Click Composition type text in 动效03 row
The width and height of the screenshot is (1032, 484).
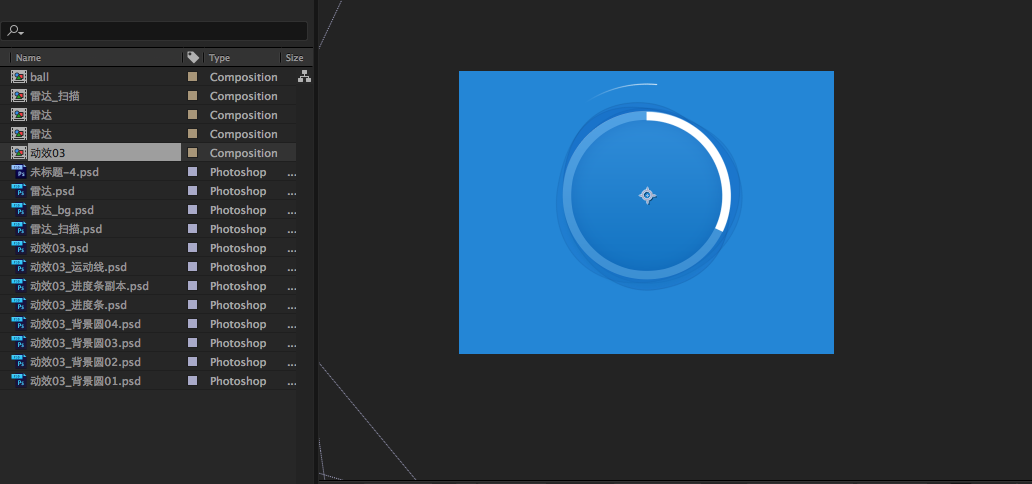244,153
